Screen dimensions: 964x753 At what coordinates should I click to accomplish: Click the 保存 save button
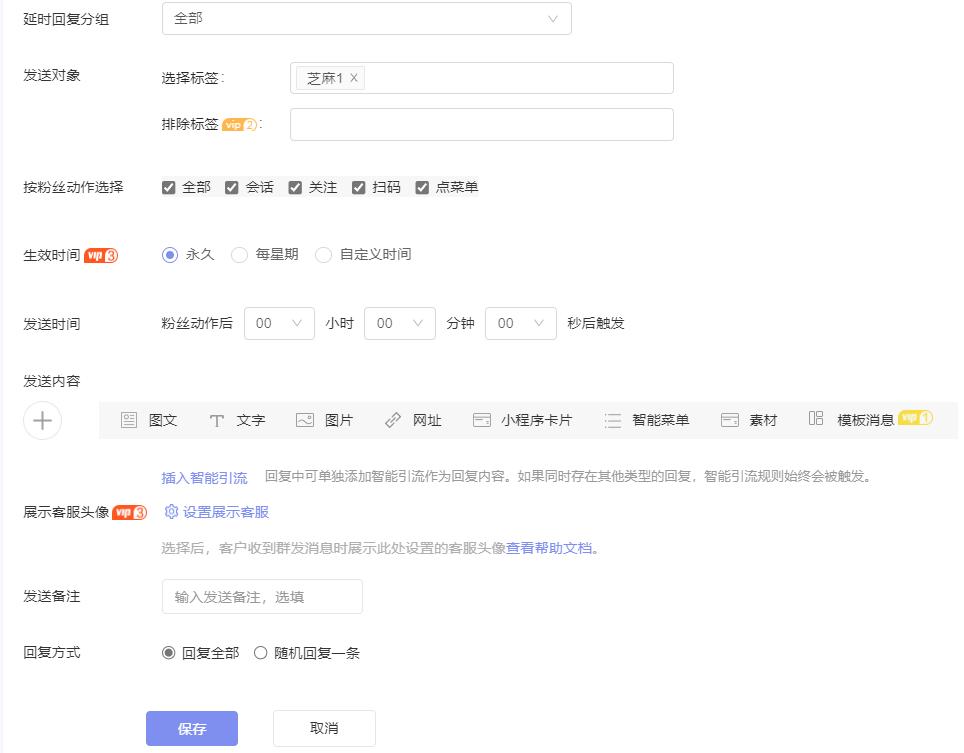(x=191, y=728)
